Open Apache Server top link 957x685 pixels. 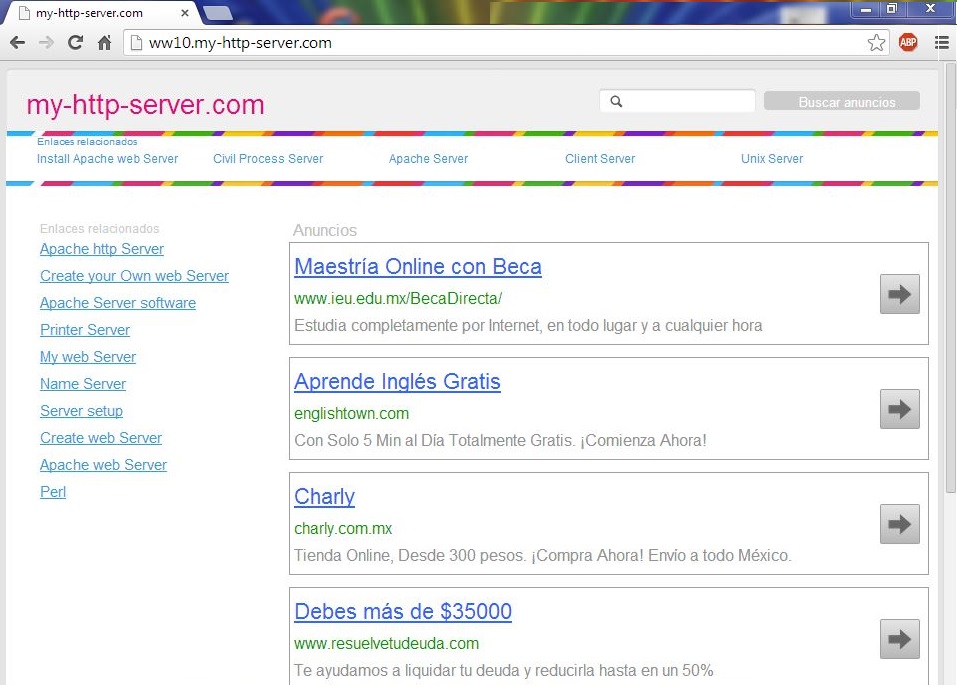pos(428,159)
